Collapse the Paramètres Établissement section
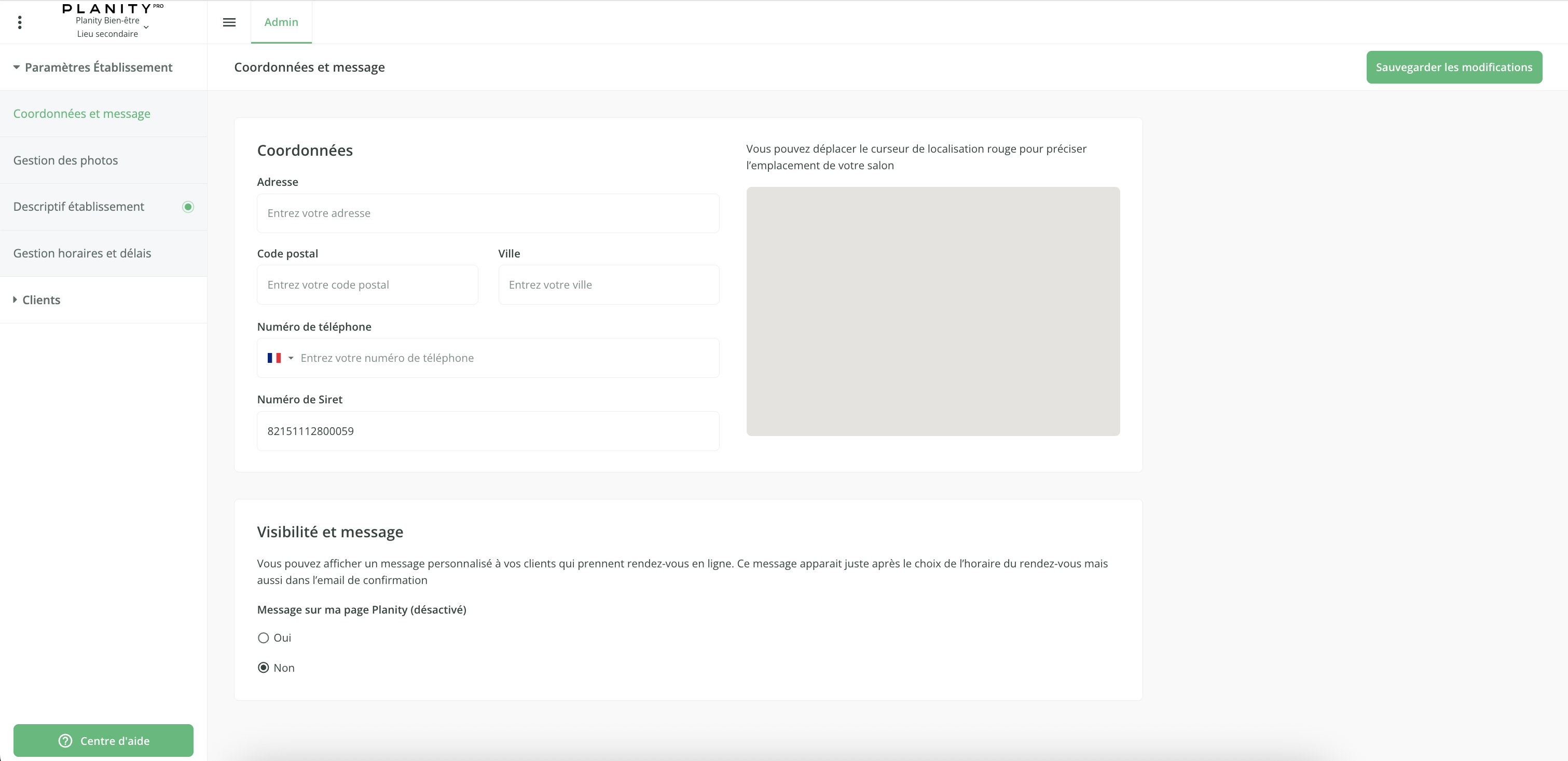The width and height of the screenshot is (1568, 761). [x=17, y=67]
